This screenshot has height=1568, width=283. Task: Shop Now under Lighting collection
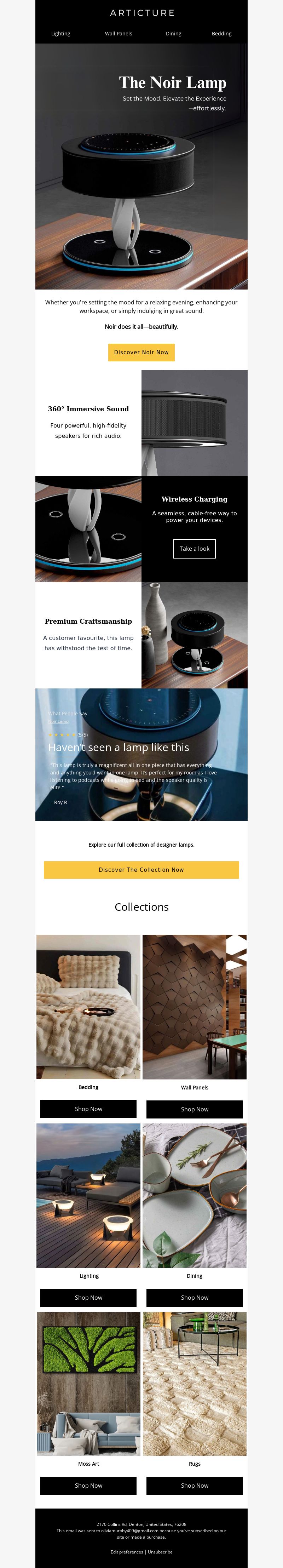[88, 1298]
